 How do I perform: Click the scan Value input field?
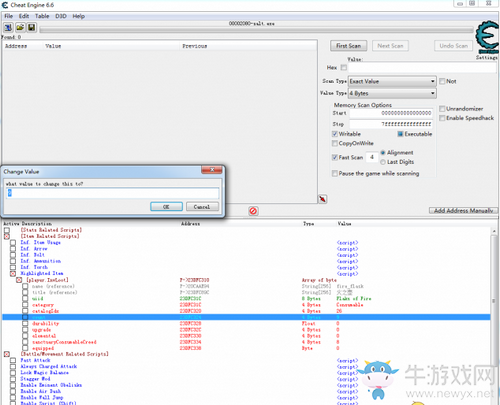422,68
